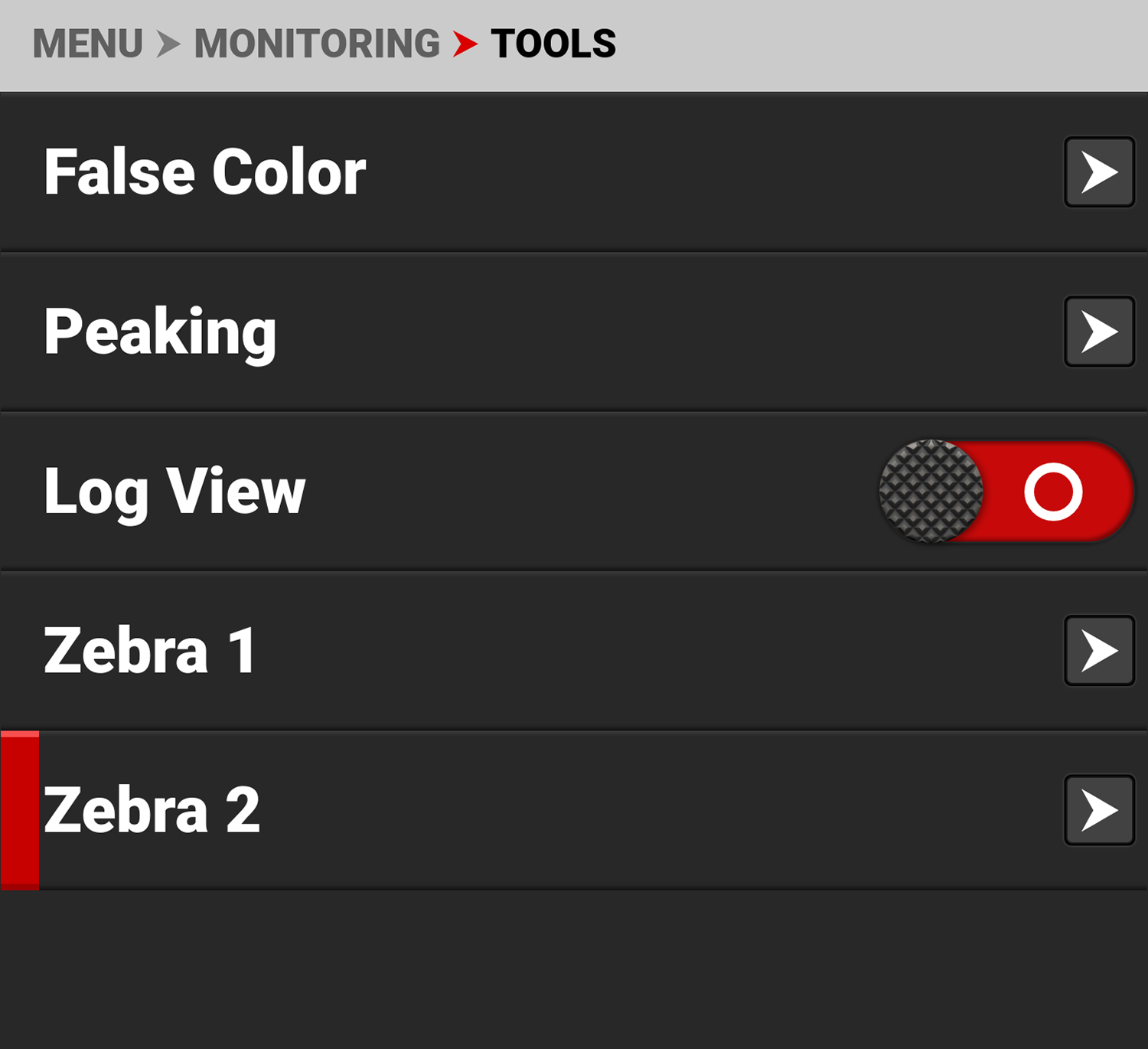This screenshot has height=1049, width=1148.
Task: Click the breadcrumb header bar background
Action: click(x=880, y=44)
